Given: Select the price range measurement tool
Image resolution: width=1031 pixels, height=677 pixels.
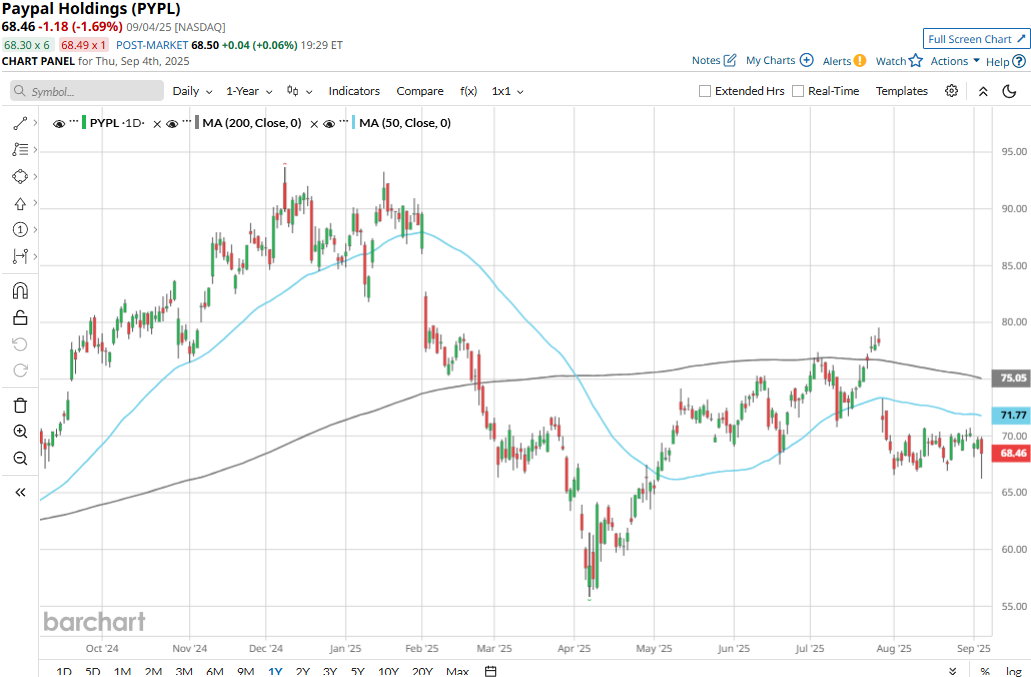Looking at the screenshot, I should 20,256.
